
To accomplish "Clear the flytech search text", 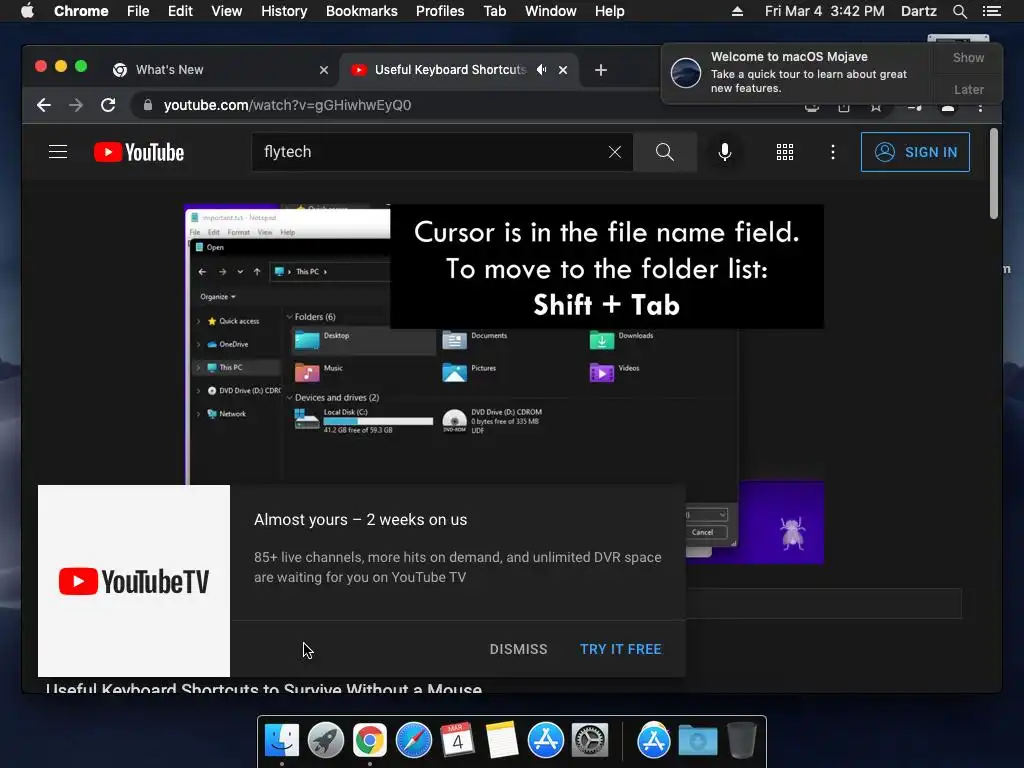I will point(615,152).
